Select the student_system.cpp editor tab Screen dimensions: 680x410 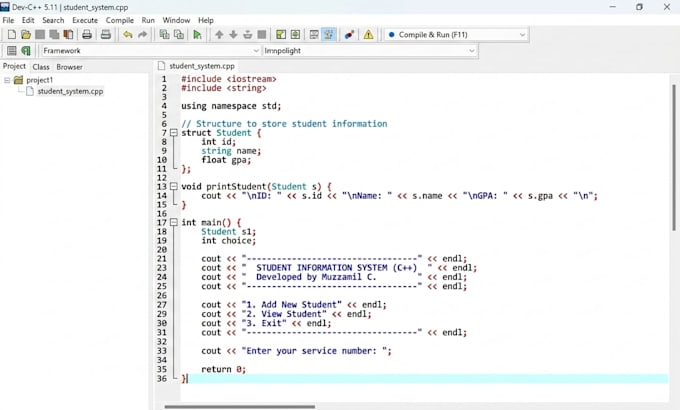click(197, 66)
